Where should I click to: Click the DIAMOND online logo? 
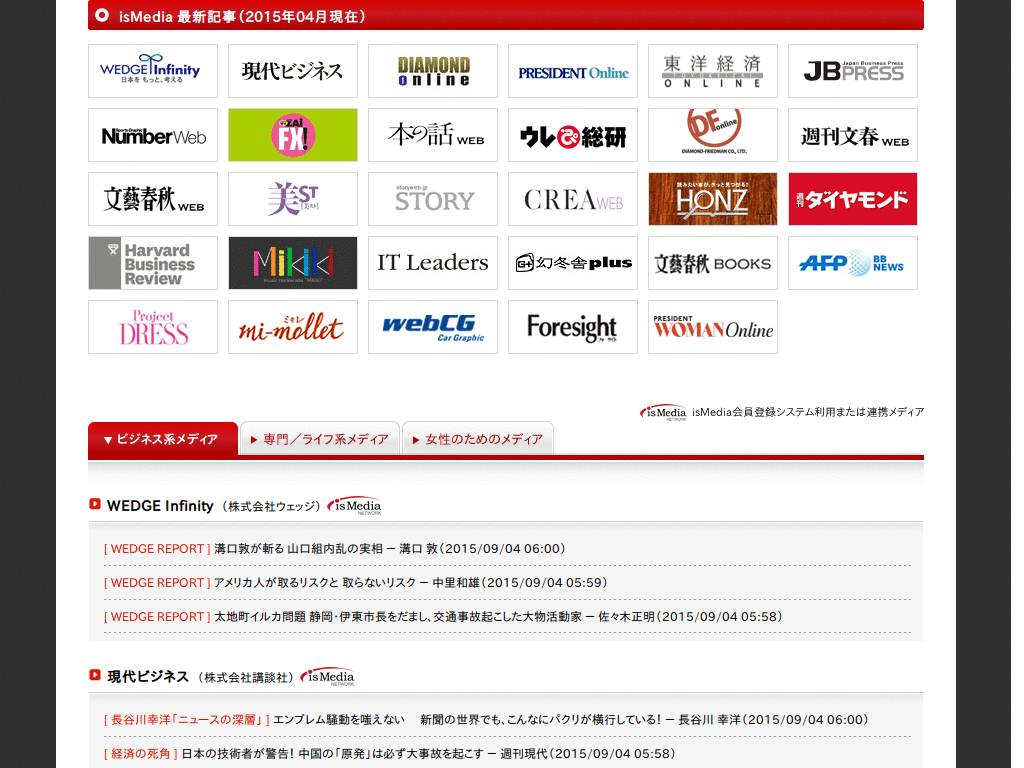click(433, 71)
